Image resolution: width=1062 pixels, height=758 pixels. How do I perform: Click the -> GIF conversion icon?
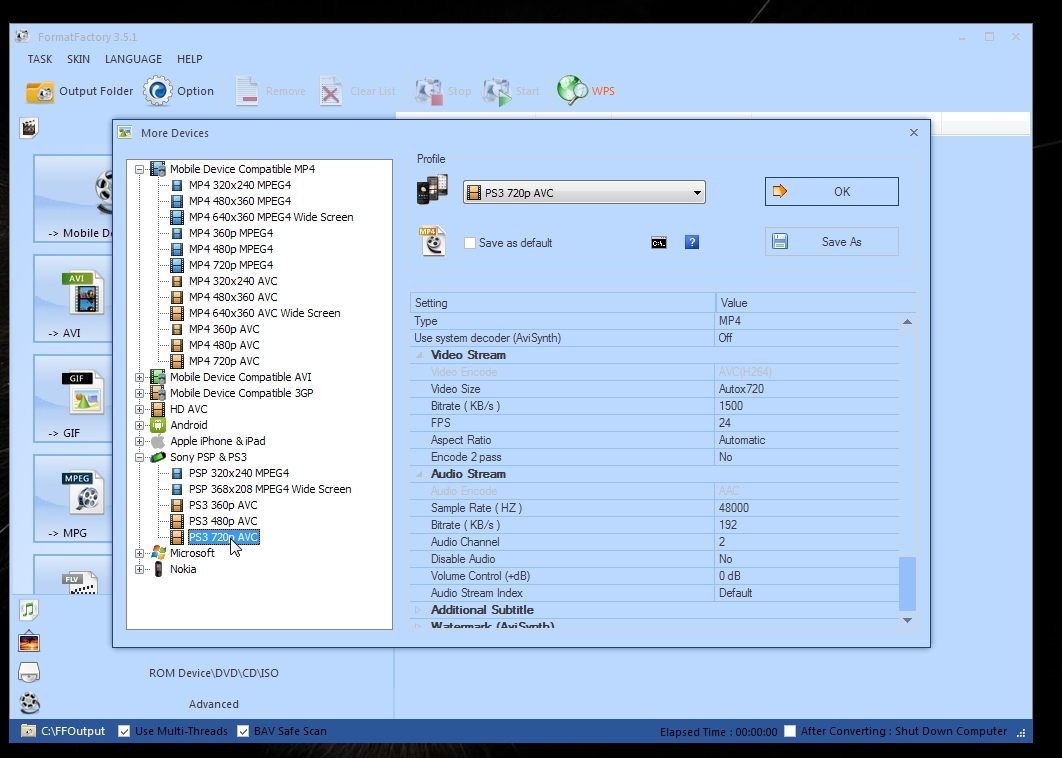83,394
